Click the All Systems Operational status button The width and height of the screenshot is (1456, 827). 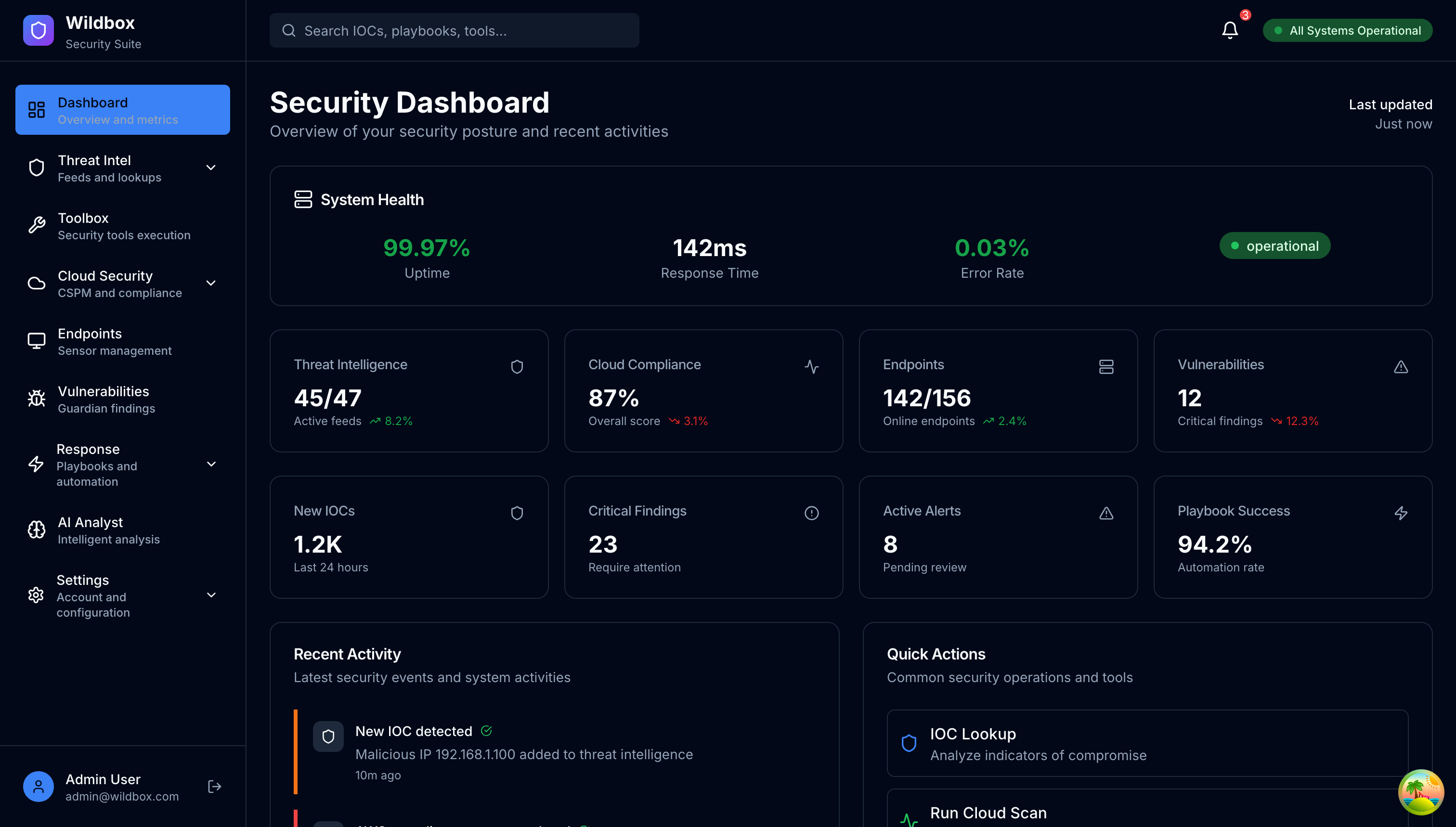1347,30
